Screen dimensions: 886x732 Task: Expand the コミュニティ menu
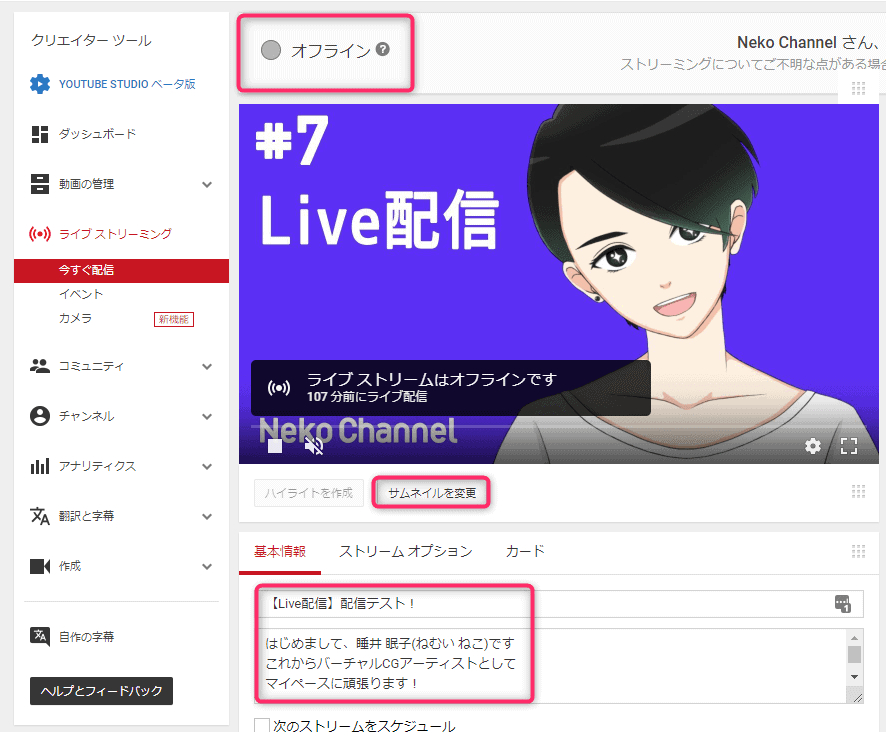tap(207, 366)
